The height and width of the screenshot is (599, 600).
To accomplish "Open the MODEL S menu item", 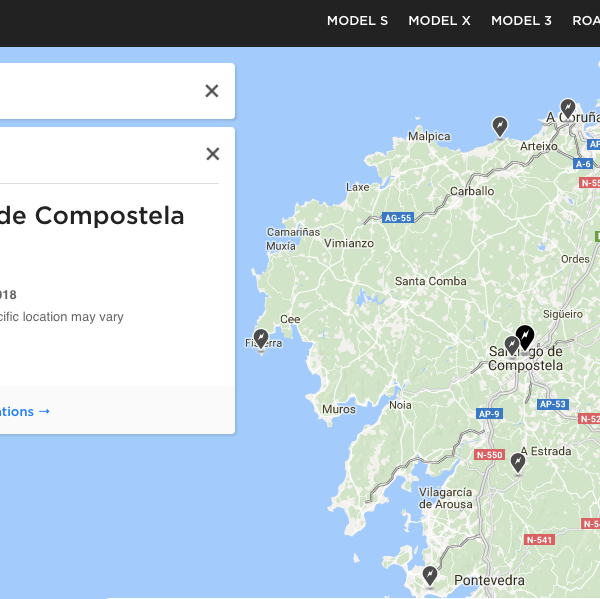I will 357,21.
